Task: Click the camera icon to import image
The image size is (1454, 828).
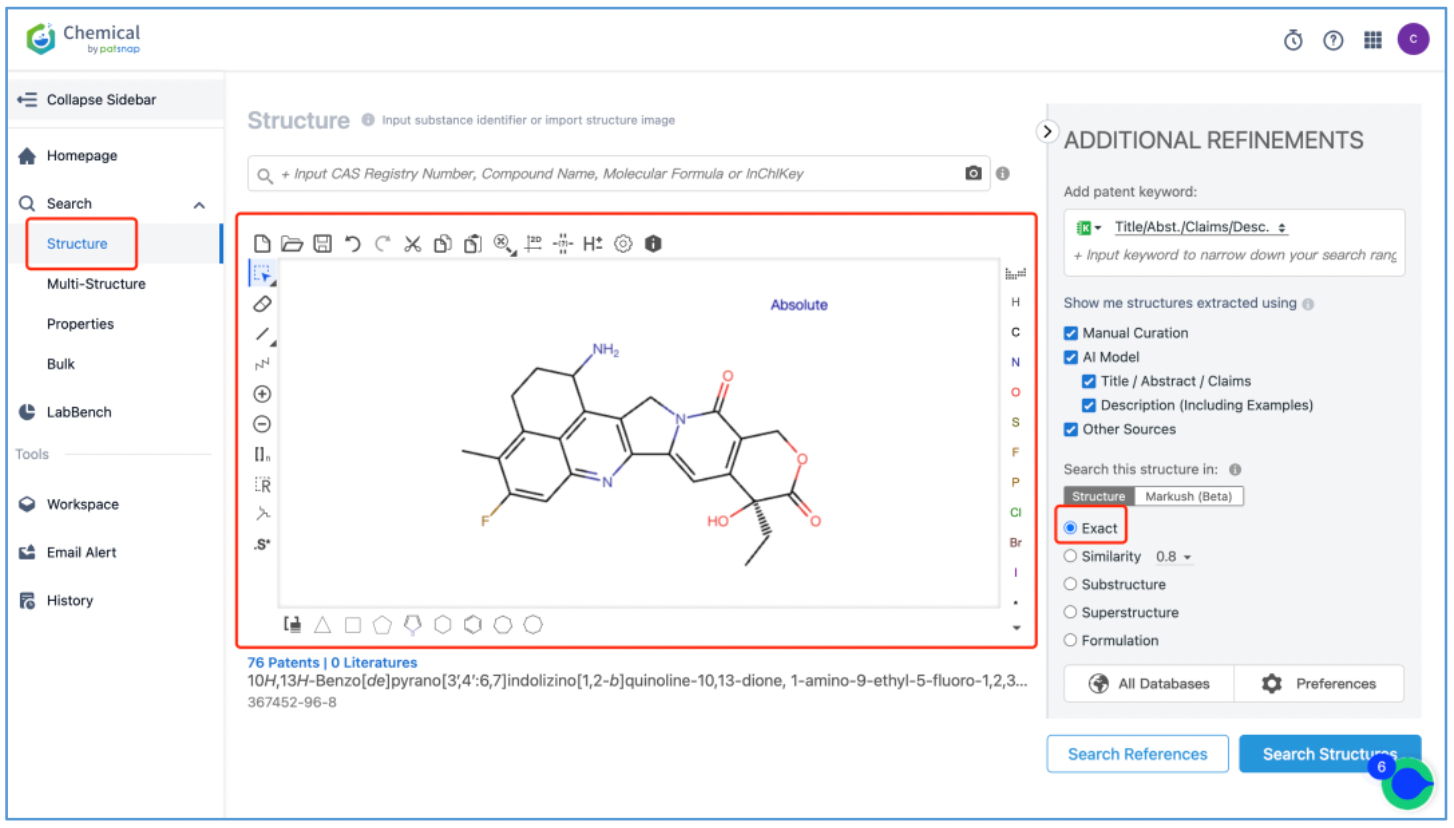Action: coord(973,174)
